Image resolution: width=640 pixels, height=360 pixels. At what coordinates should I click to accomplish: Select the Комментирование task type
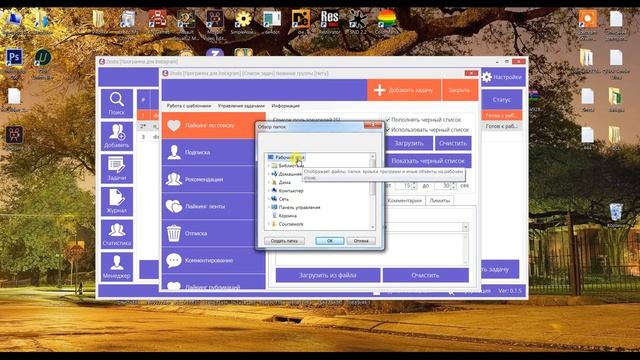coord(213,260)
